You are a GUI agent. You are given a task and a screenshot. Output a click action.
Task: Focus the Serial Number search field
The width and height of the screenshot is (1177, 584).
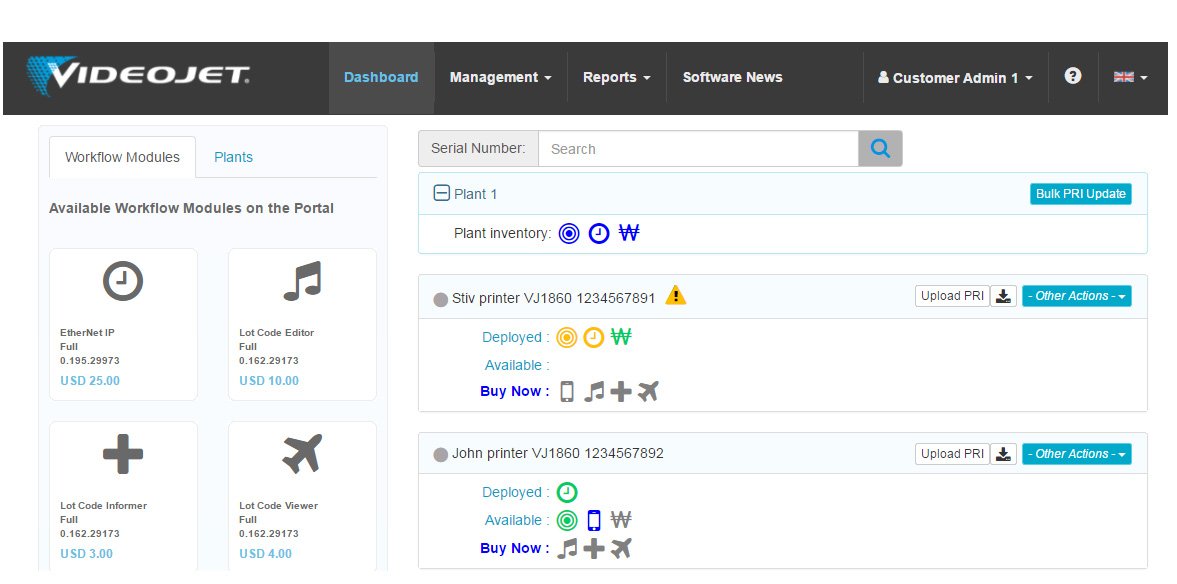698,149
